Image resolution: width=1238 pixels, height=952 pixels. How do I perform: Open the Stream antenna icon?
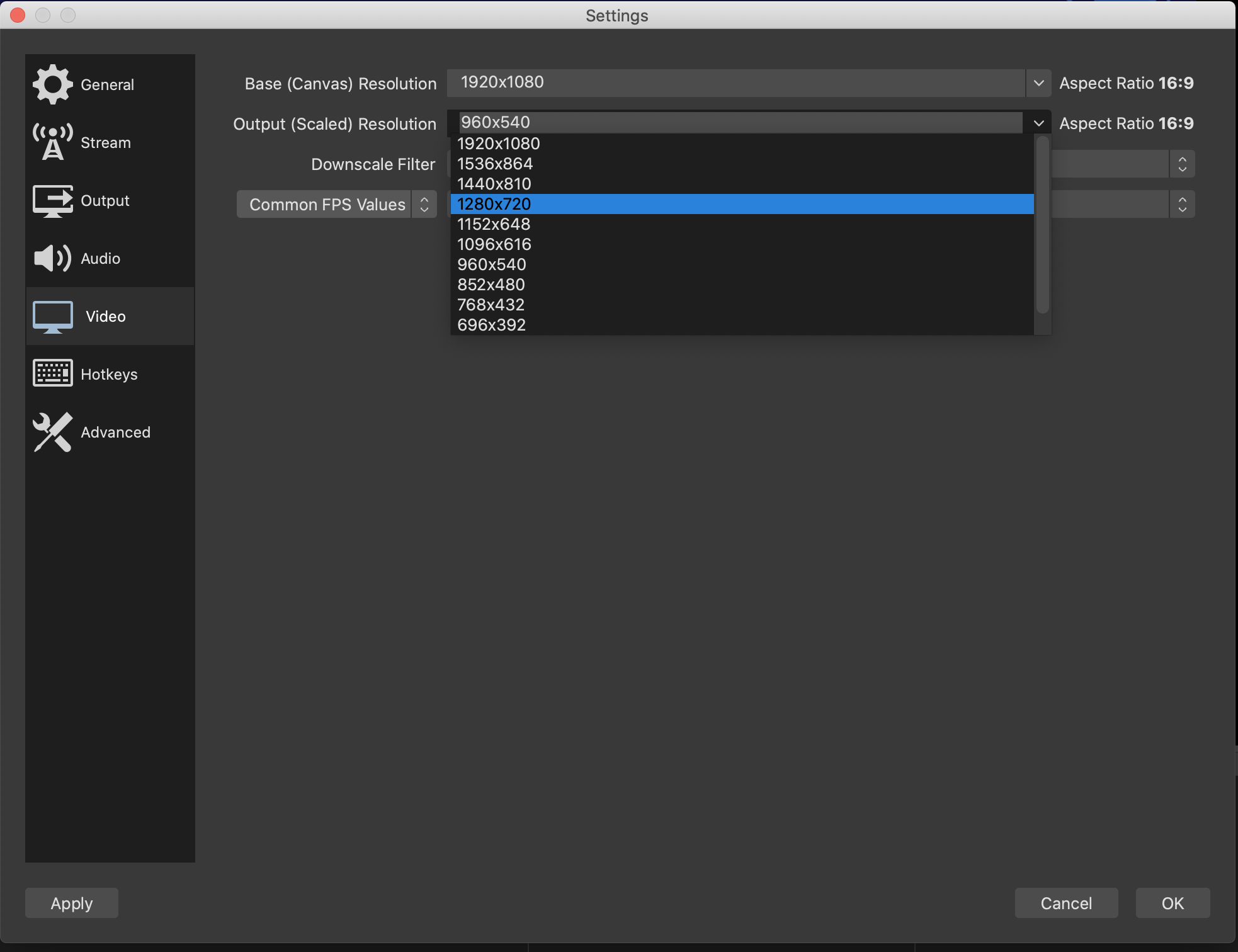(52, 142)
